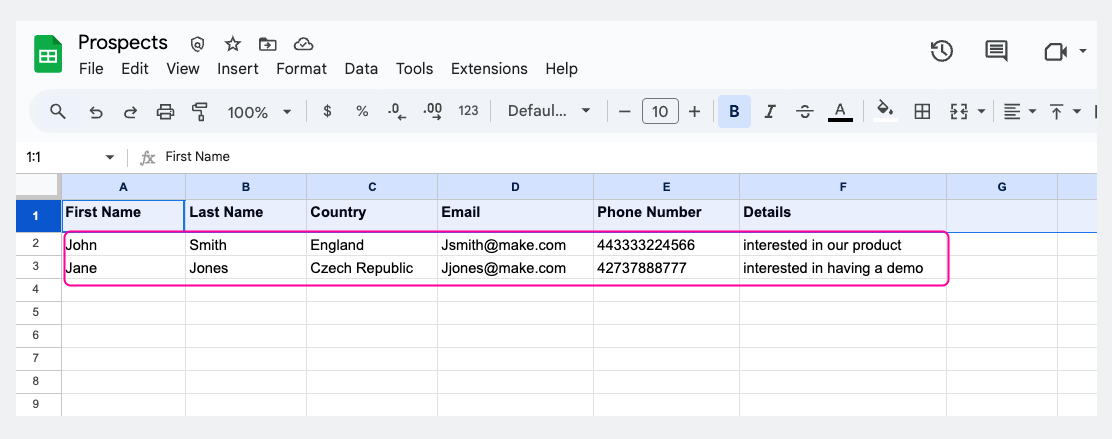Expand the name box dropdown arrow
The image size is (1112, 439).
coord(109,157)
